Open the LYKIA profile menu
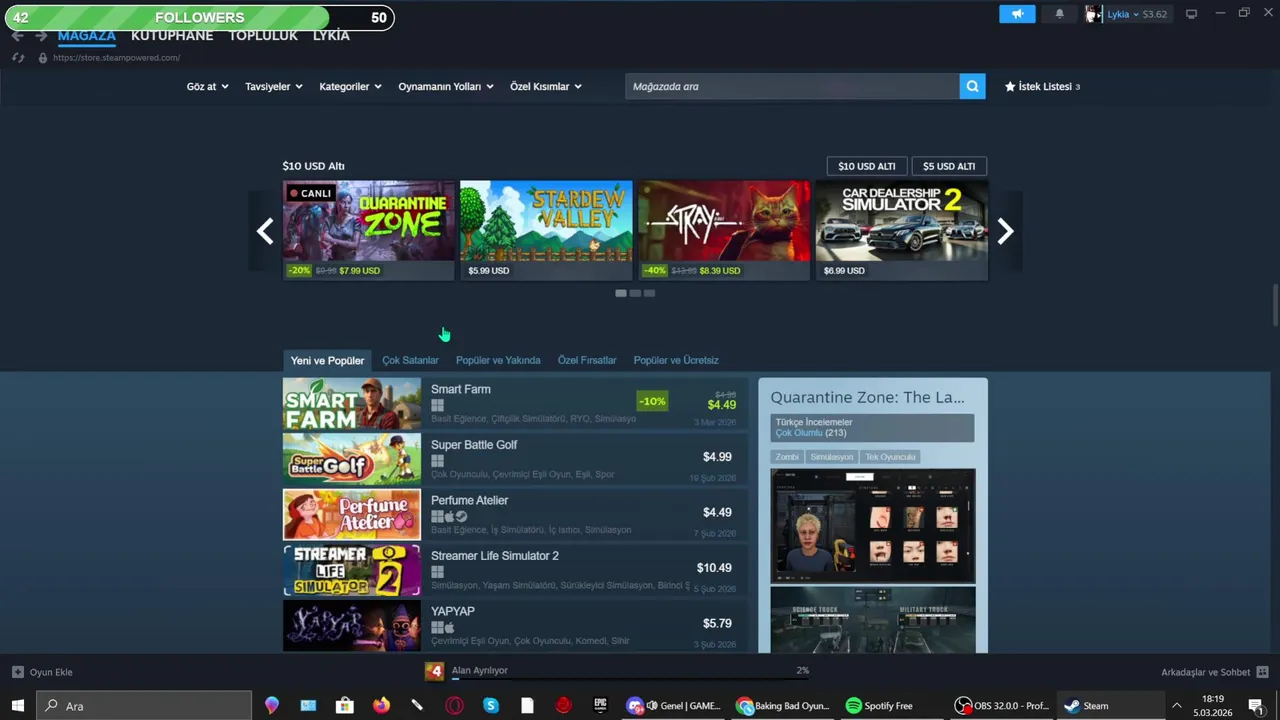 pyautogui.click(x=331, y=35)
